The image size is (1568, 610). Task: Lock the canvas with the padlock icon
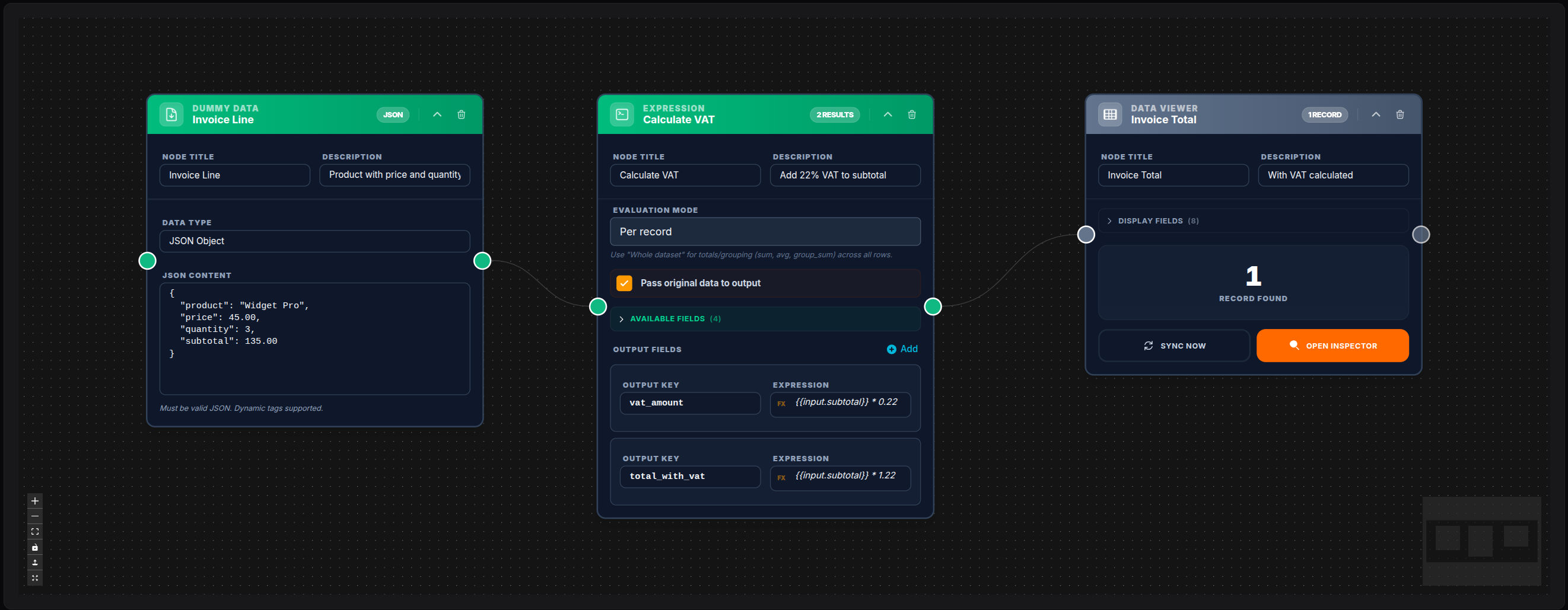34,547
